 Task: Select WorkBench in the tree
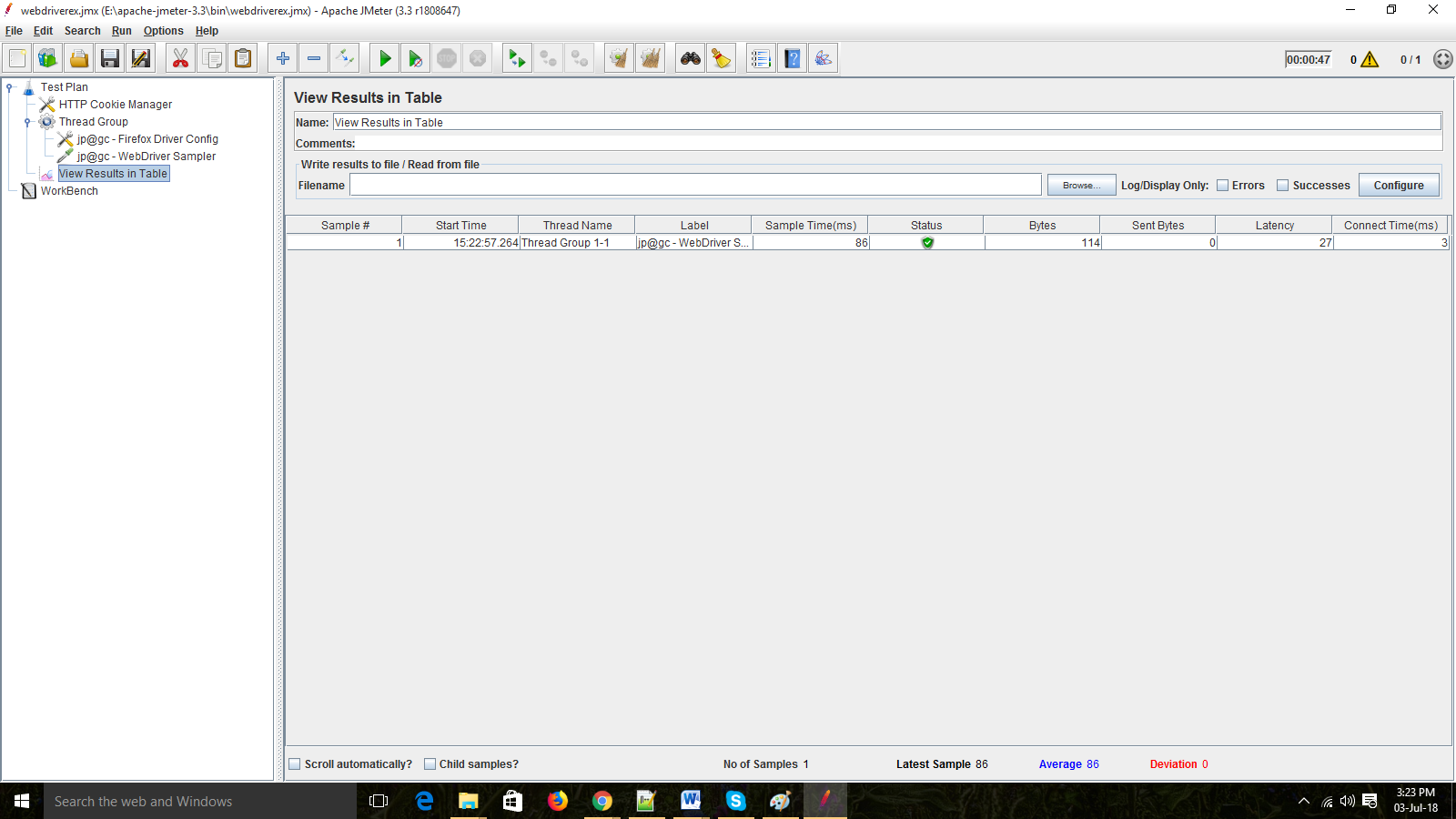click(69, 191)
